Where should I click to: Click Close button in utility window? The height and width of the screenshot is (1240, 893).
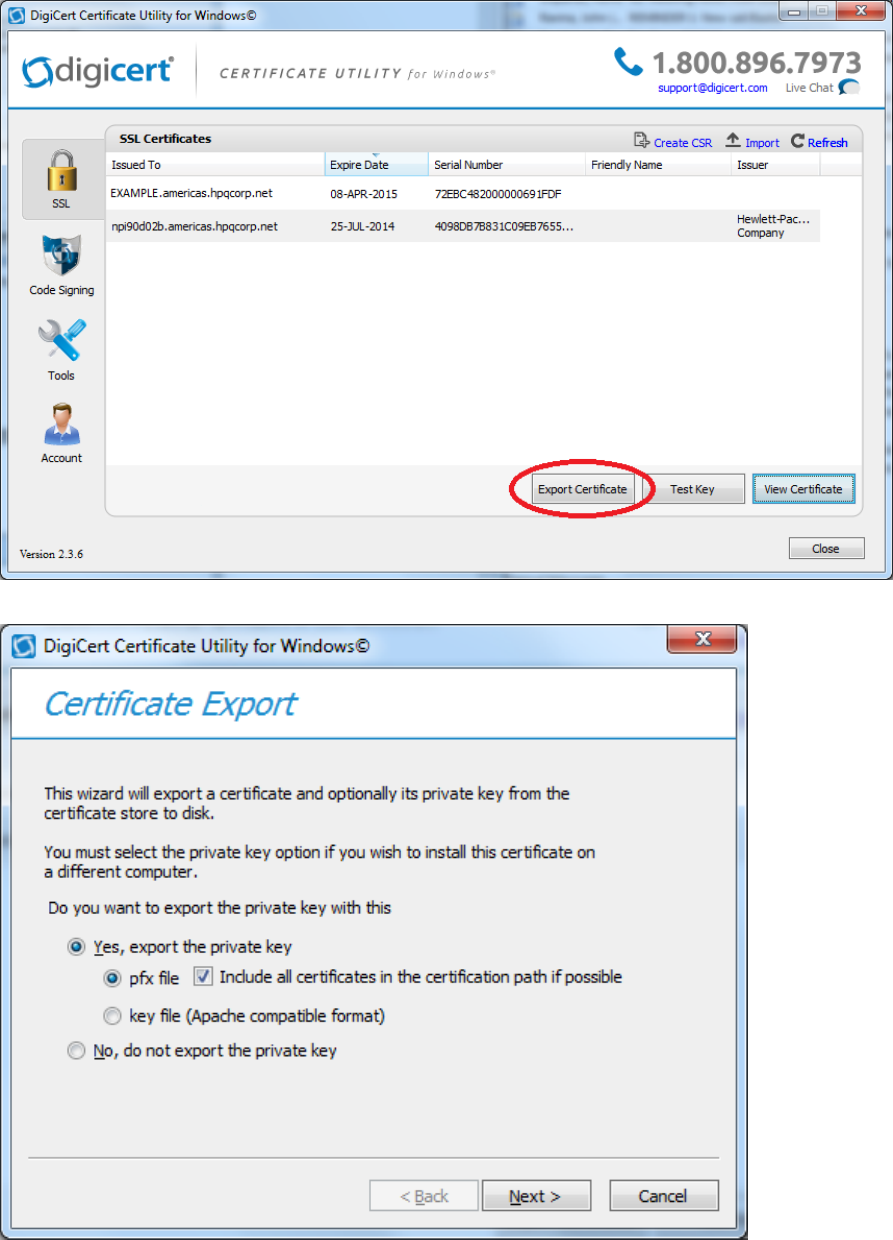pos(826,549)
